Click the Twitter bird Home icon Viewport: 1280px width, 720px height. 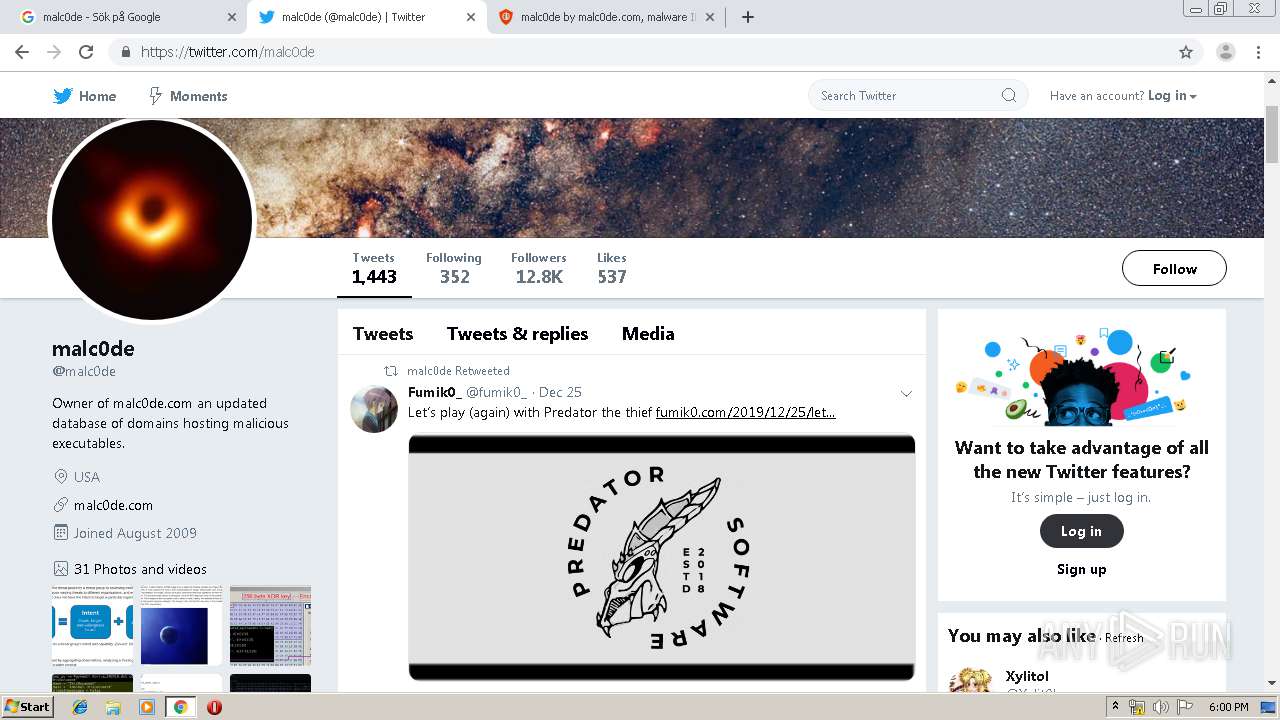[x=63, y=96]
